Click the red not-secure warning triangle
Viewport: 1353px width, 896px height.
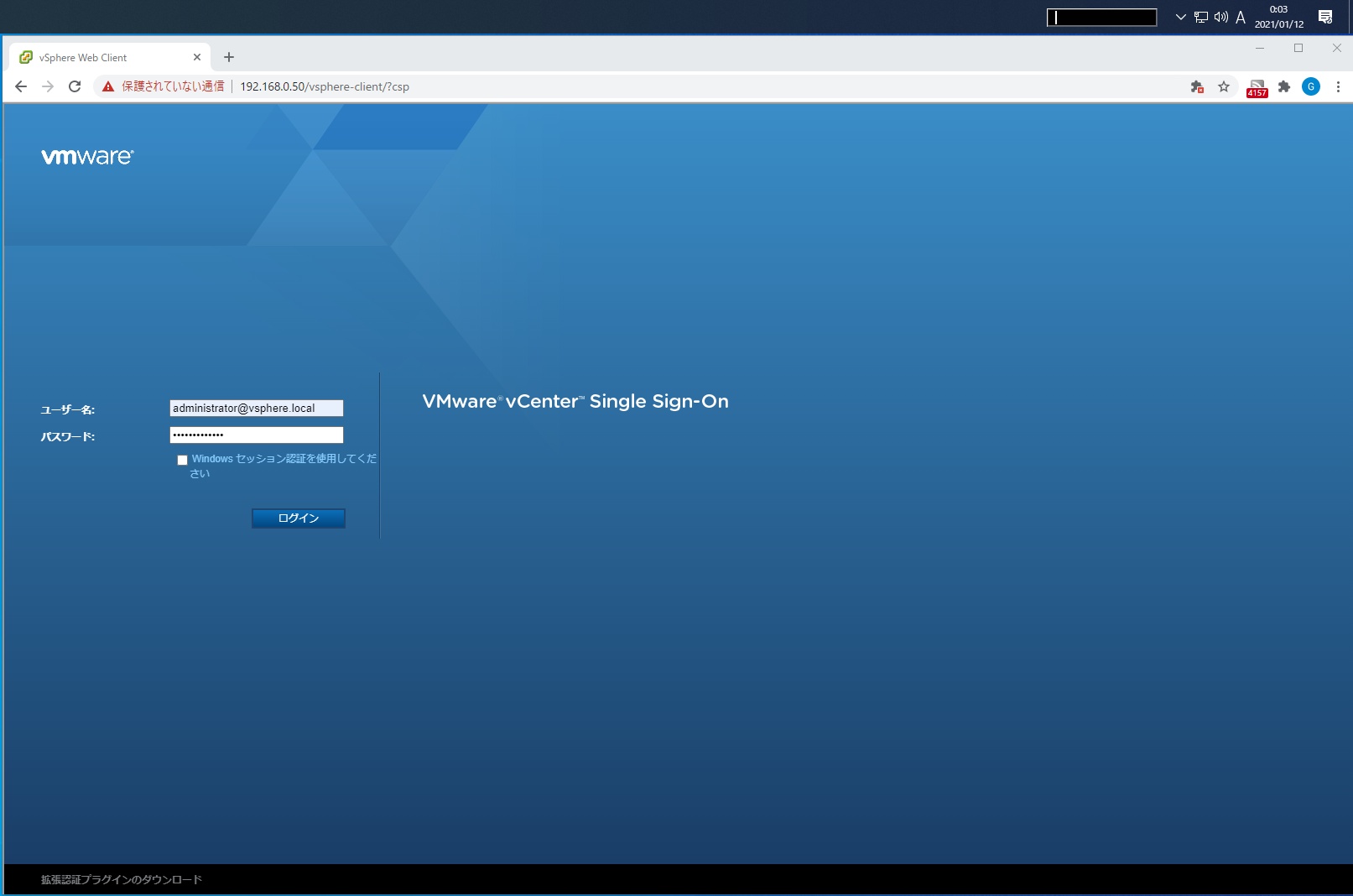tap(108, 86)
